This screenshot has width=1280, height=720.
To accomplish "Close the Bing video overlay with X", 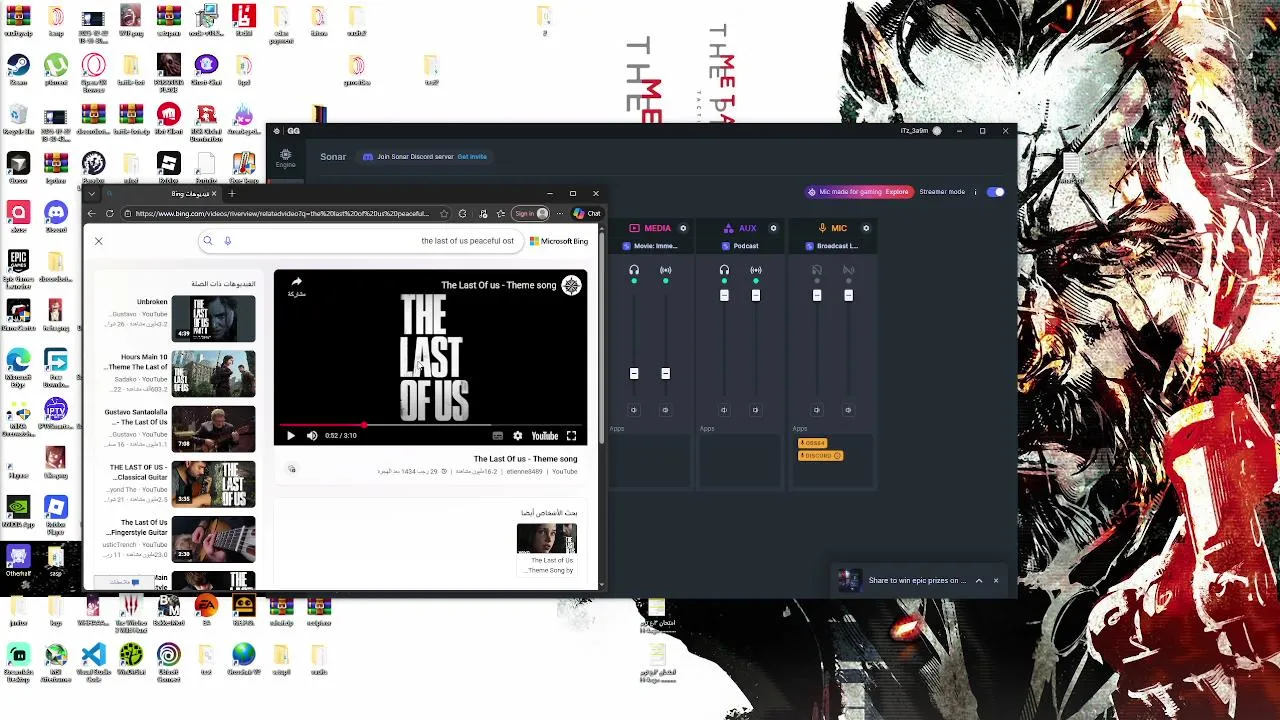I will [x=98, y=241].
